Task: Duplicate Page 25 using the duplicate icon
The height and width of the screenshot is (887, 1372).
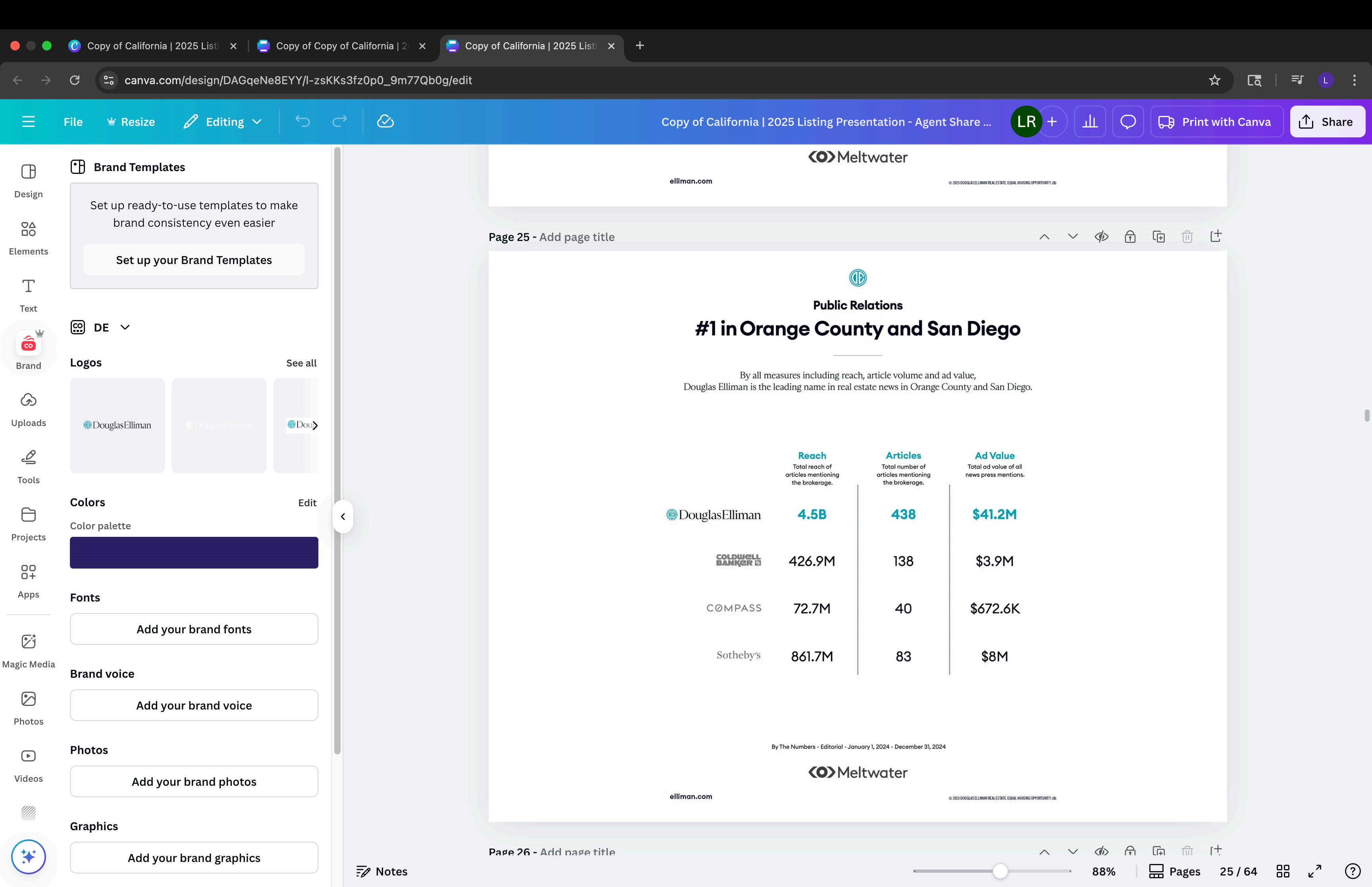Action: tap(1158, 237)
